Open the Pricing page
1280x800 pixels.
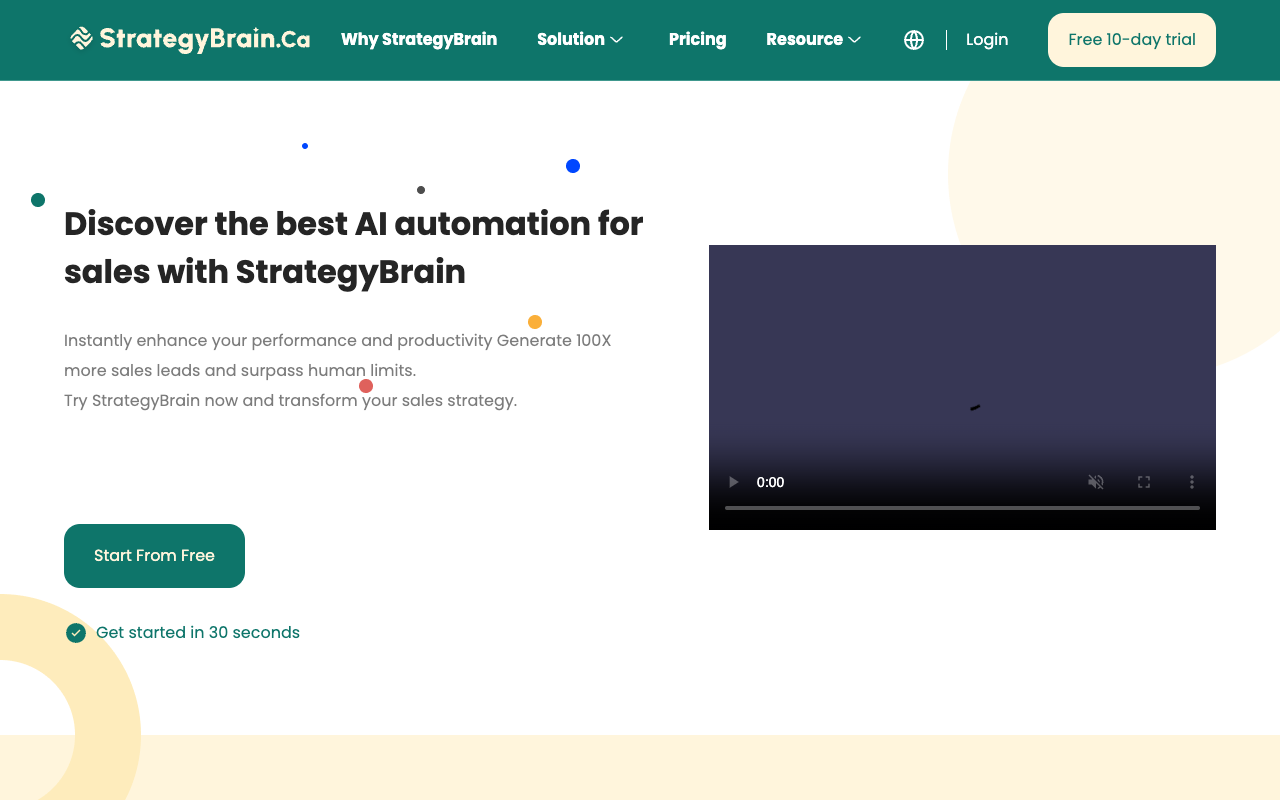(x=697, y=39)
